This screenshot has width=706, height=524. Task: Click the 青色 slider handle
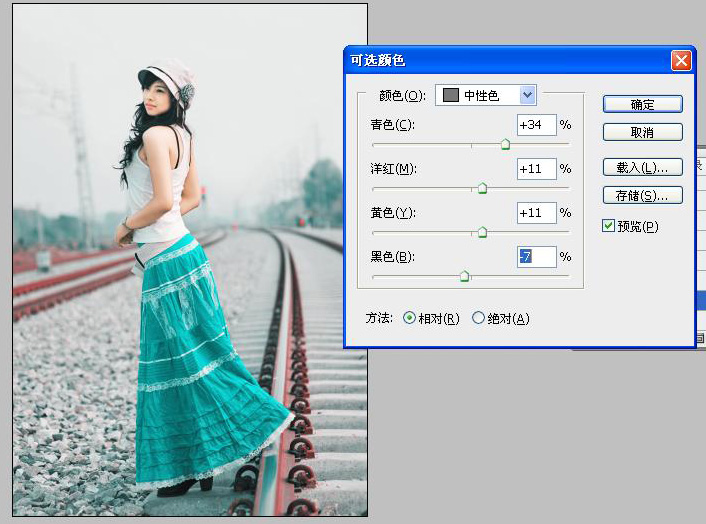tap(505, 144)
